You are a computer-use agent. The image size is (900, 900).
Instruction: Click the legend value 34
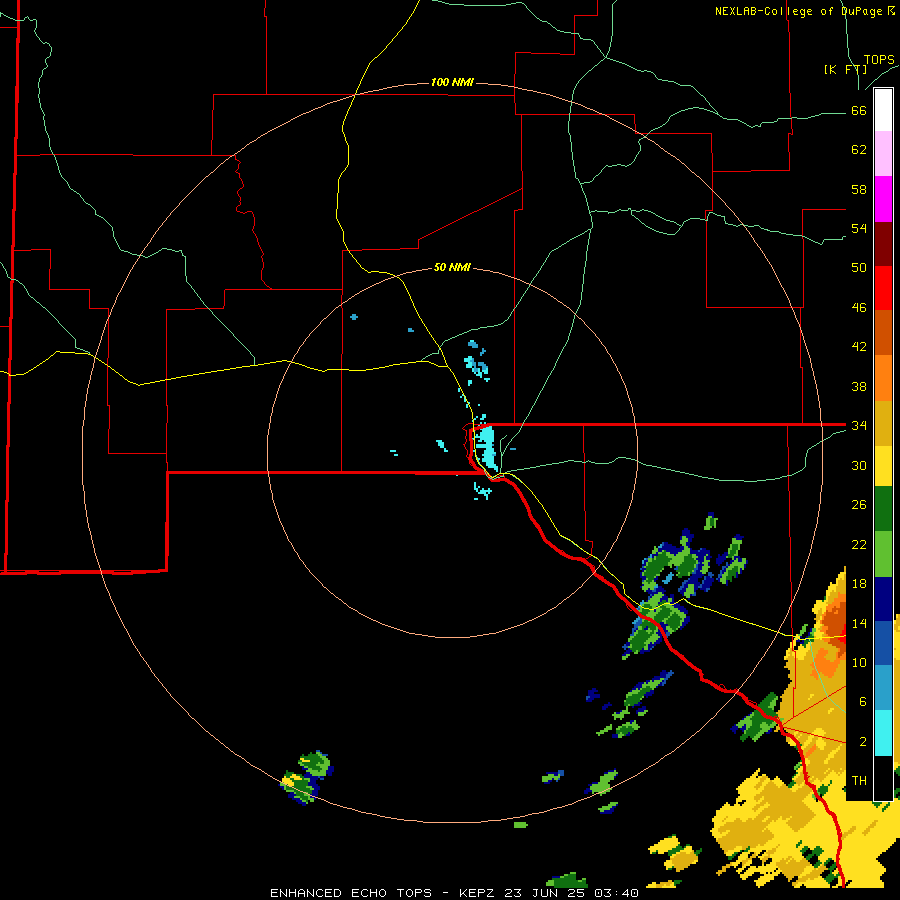click(859, 425)
